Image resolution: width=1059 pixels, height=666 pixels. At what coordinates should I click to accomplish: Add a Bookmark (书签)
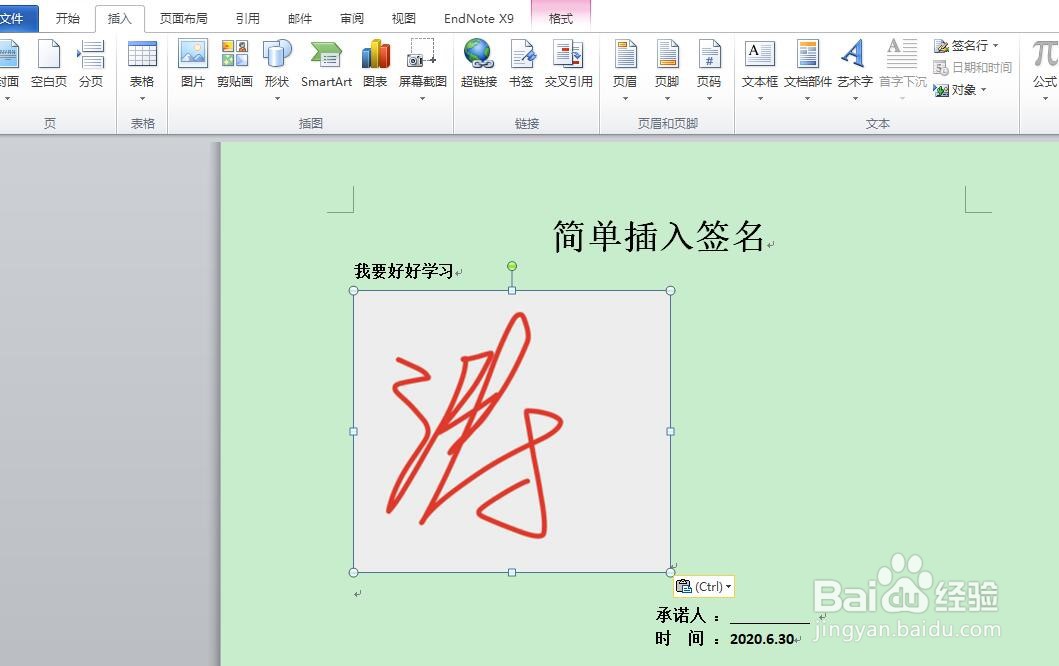[521, 62]
